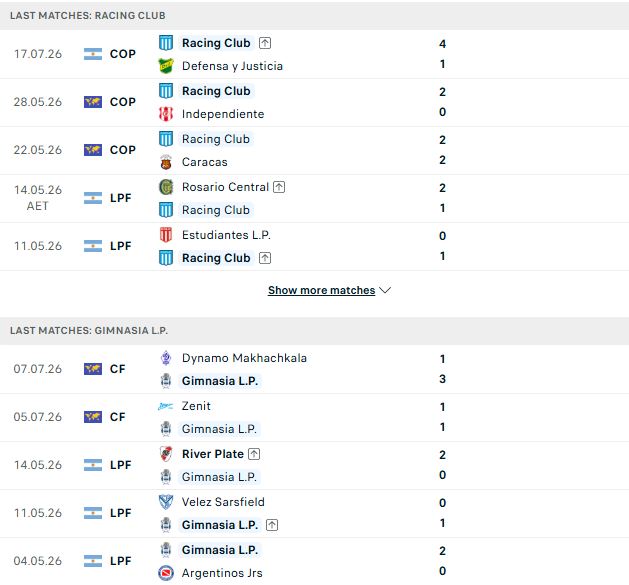Screen dimensions: 629x585
Task: Click the River Plate crest icon
Action: pyautogui.click(x=166, y=454)
